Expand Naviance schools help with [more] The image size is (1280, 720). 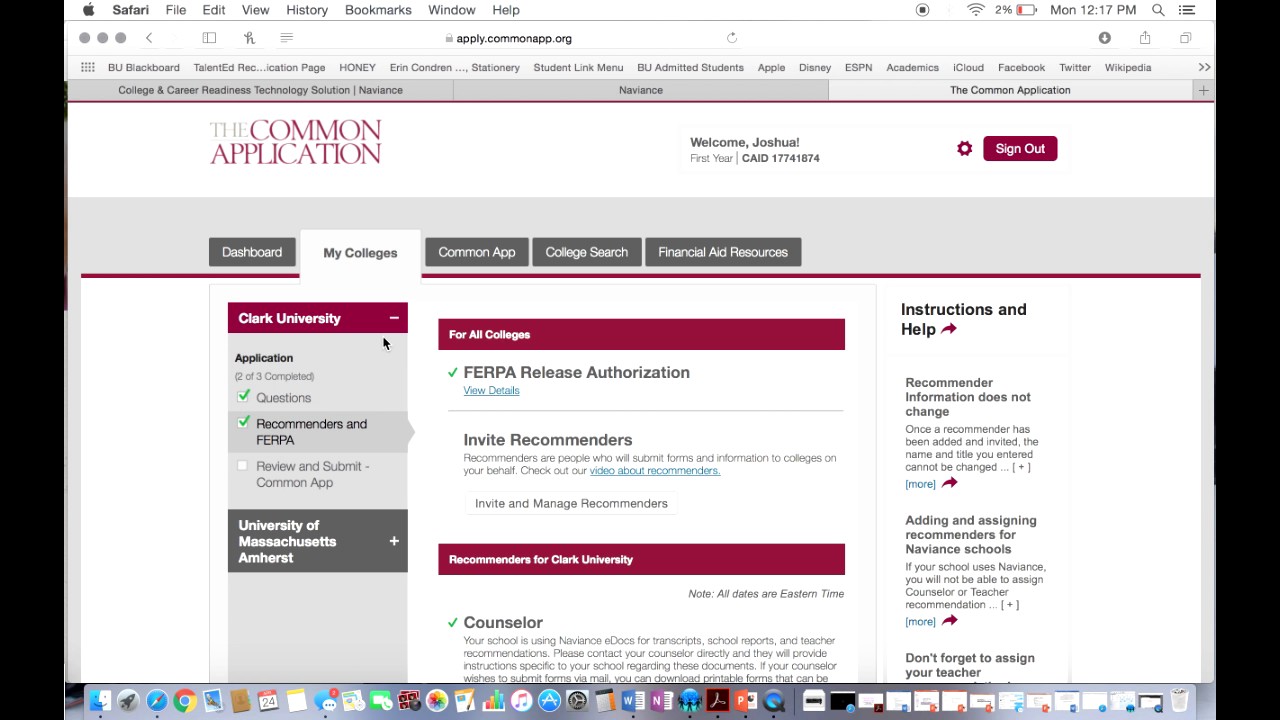point(920,622)
